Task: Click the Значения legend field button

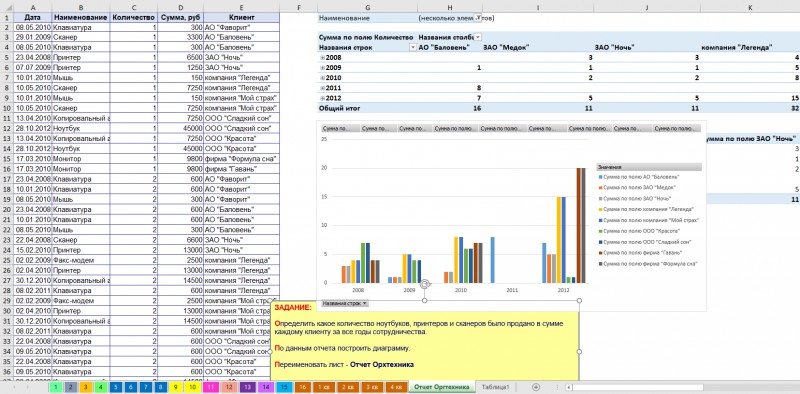Action: click(649, 167)
